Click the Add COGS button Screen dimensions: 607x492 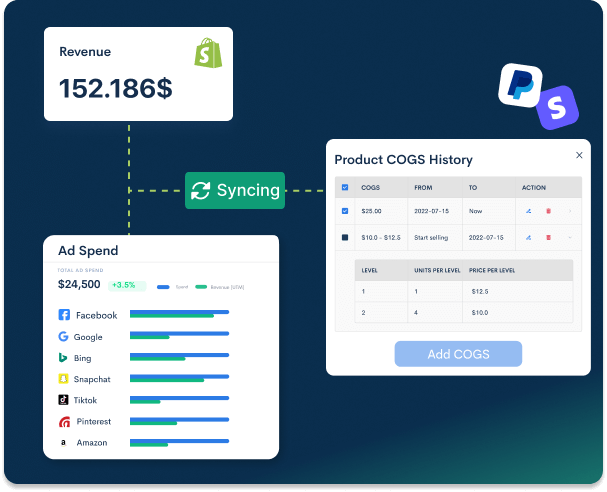(458, 354)
